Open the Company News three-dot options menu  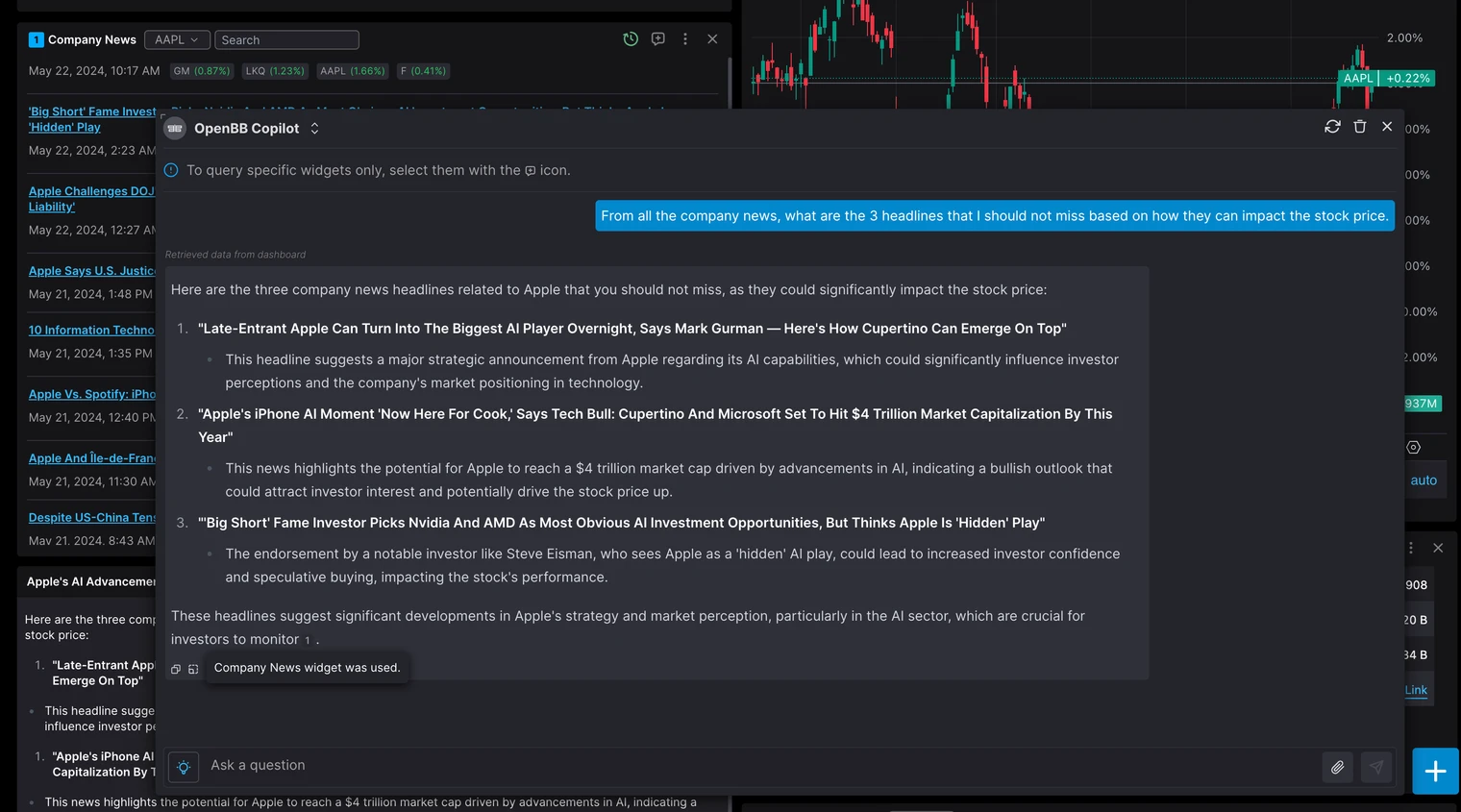pos(685,39)
